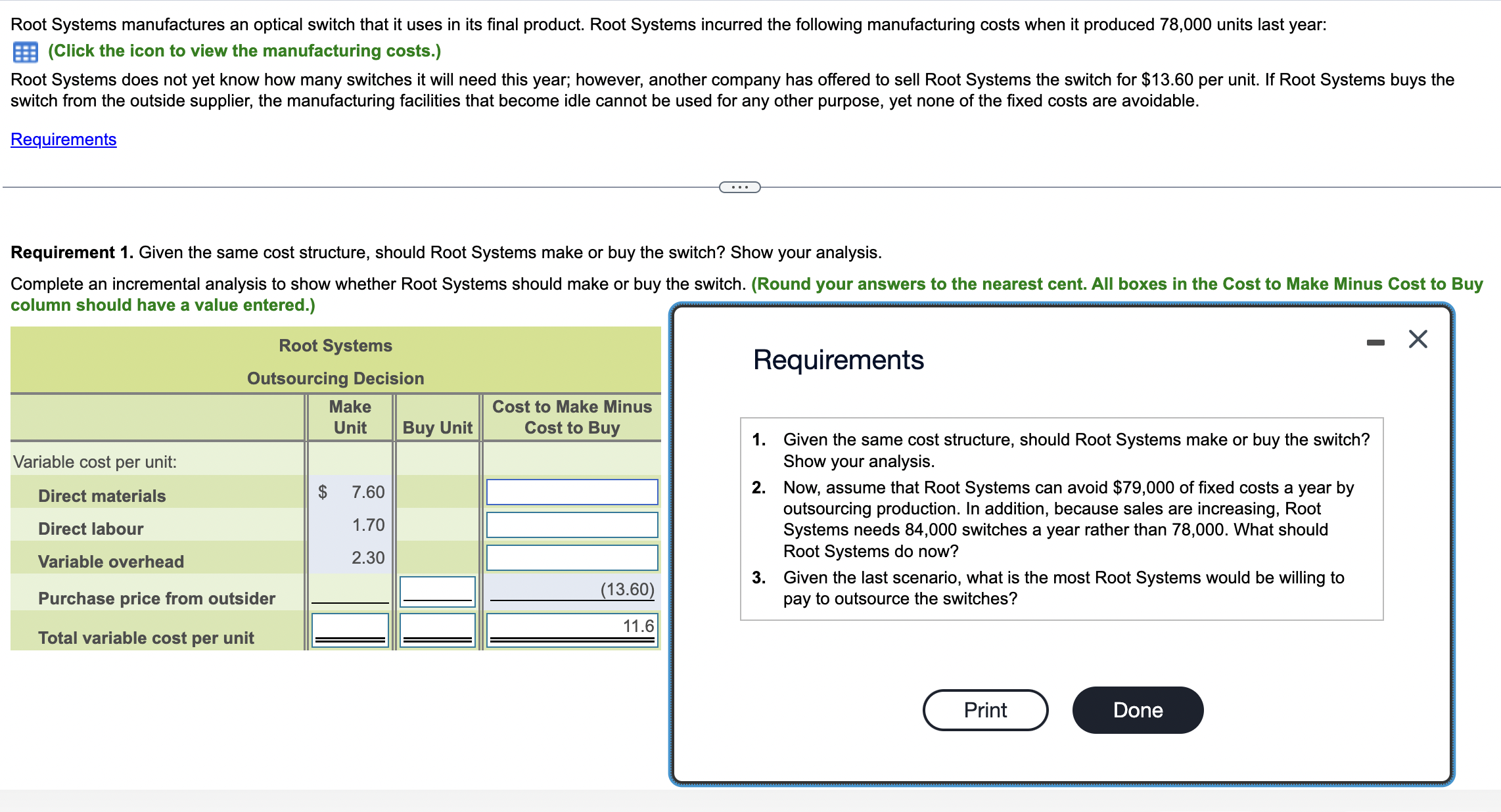
Task: Click the ellipsis divider expander handle
Action: click(x=739, y=187)
